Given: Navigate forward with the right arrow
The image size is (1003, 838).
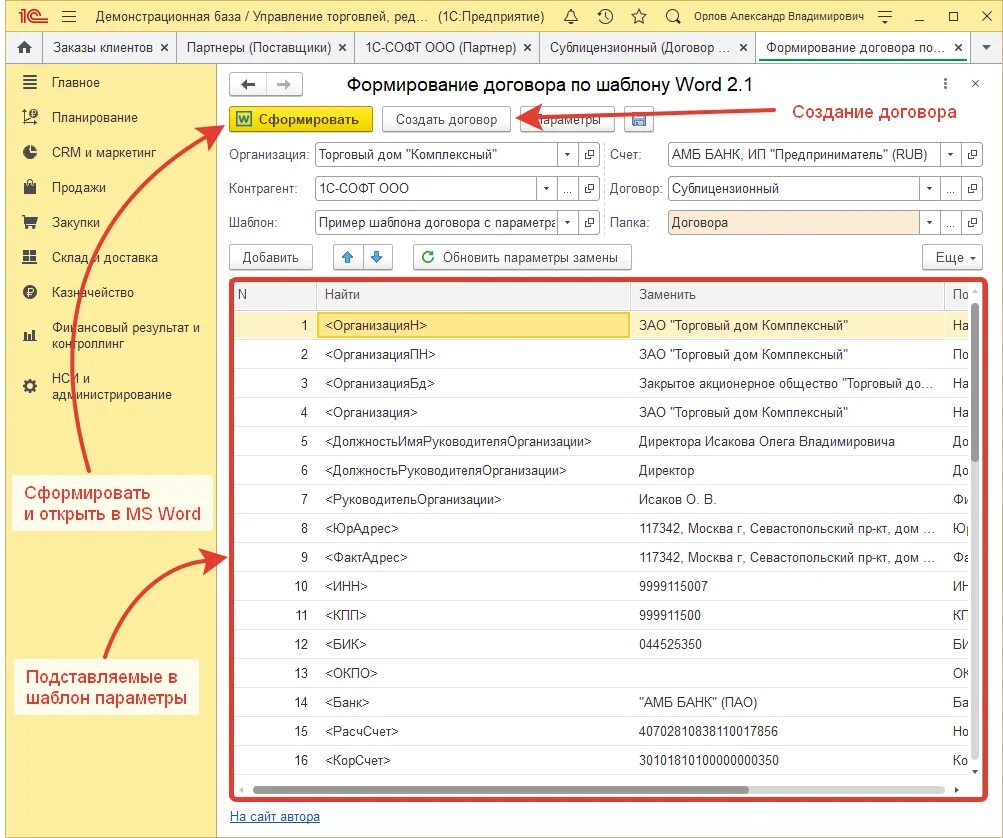Looking at the screenshot, I should pyautogui.click(x=284, y=84).
